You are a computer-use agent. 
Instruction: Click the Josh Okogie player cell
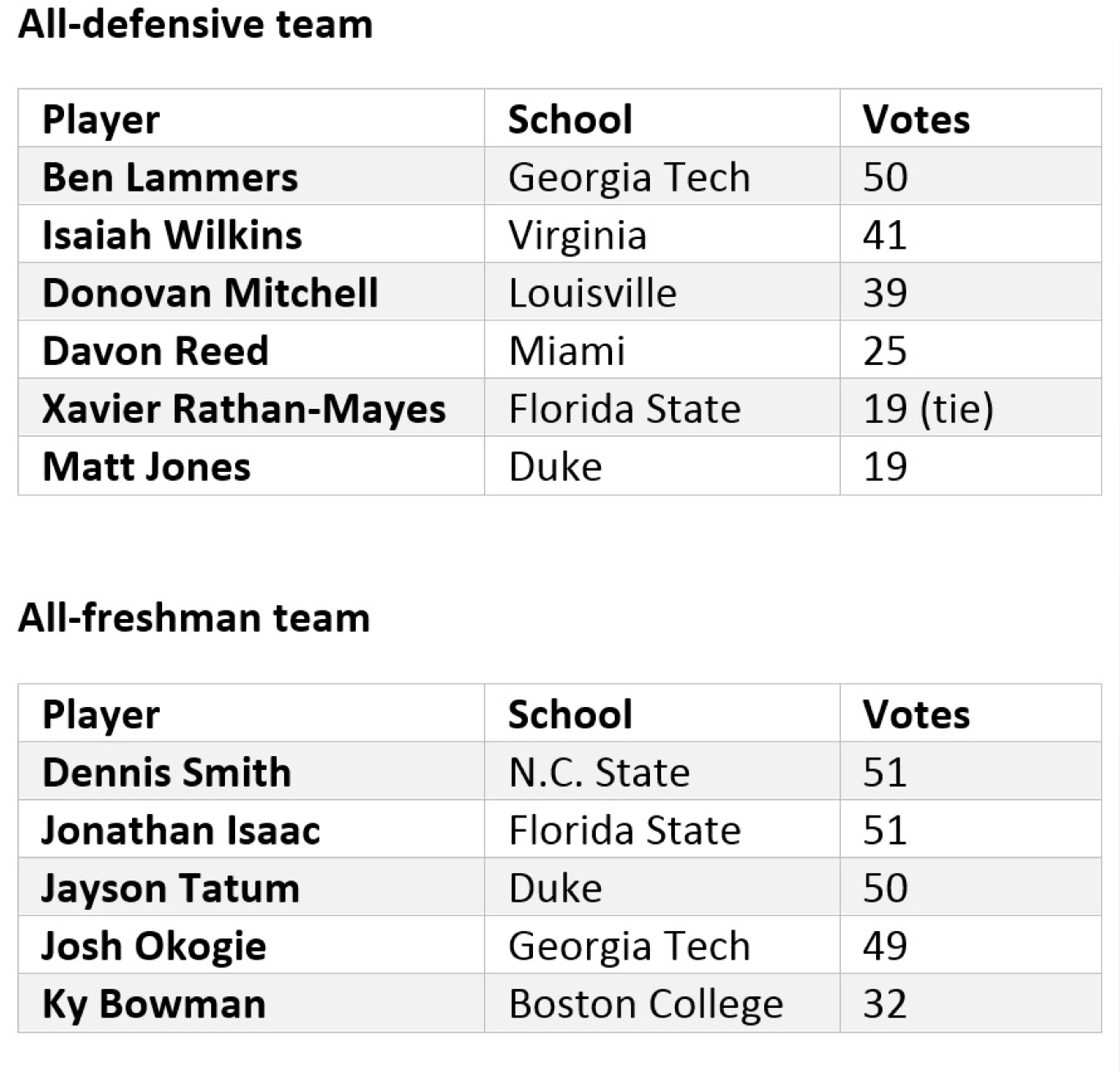coord(154,946)
